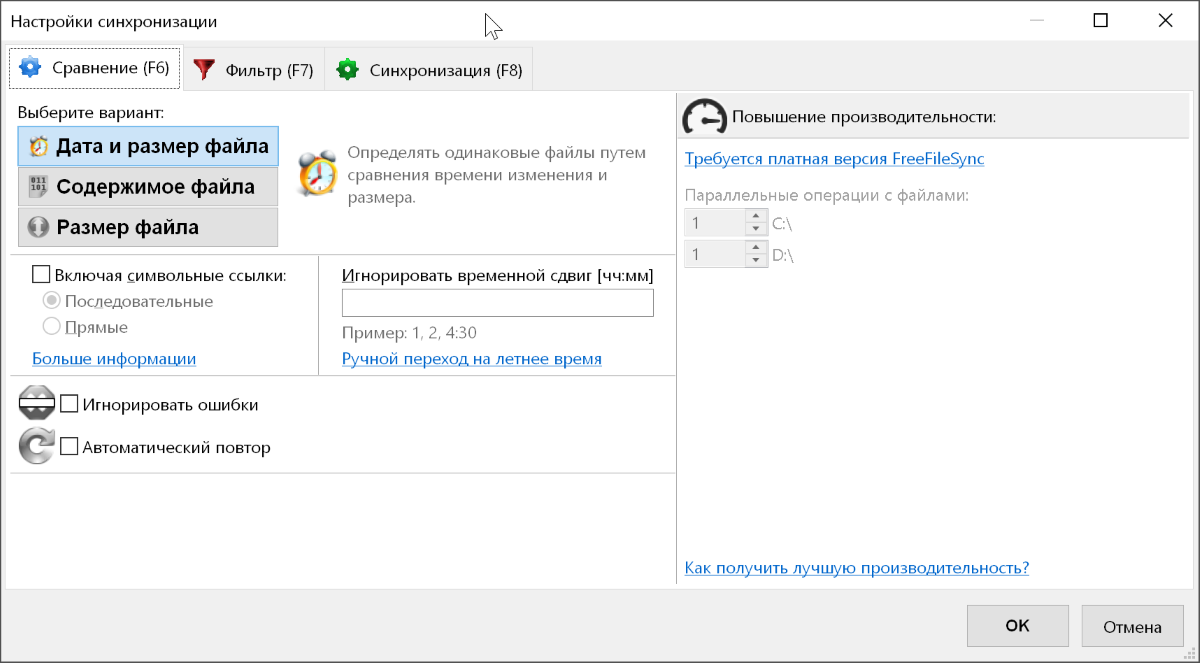Click the parallel operations field for C:\

tap(714, 223)
